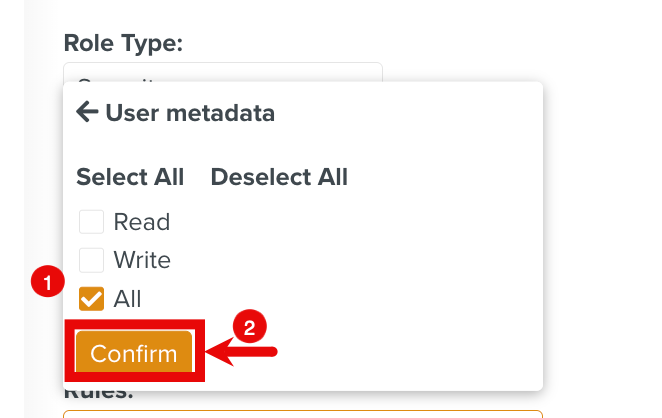Uncheck the All permission checkbox
The image size is (662, 418).
pyautogui.click(x=92, y=298)
